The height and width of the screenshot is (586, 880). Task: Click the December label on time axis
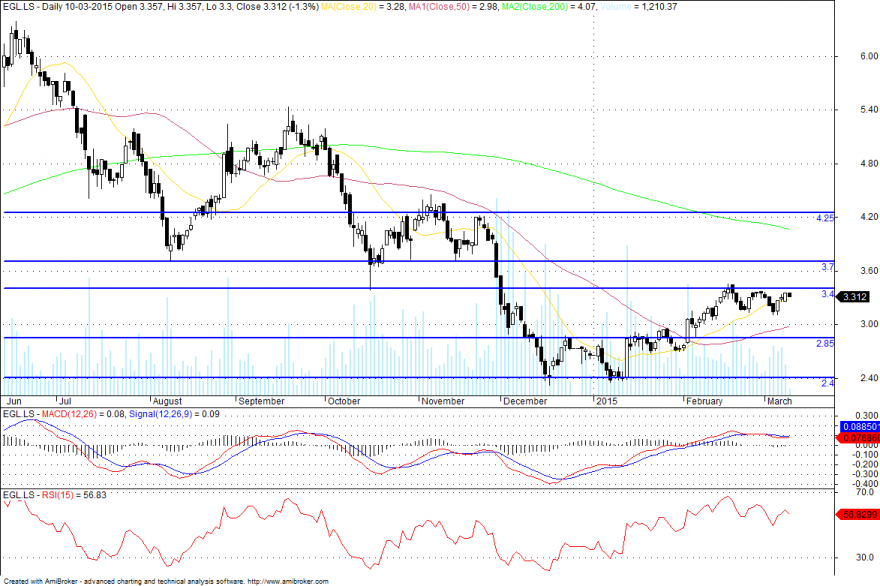(x=525, y=401)
